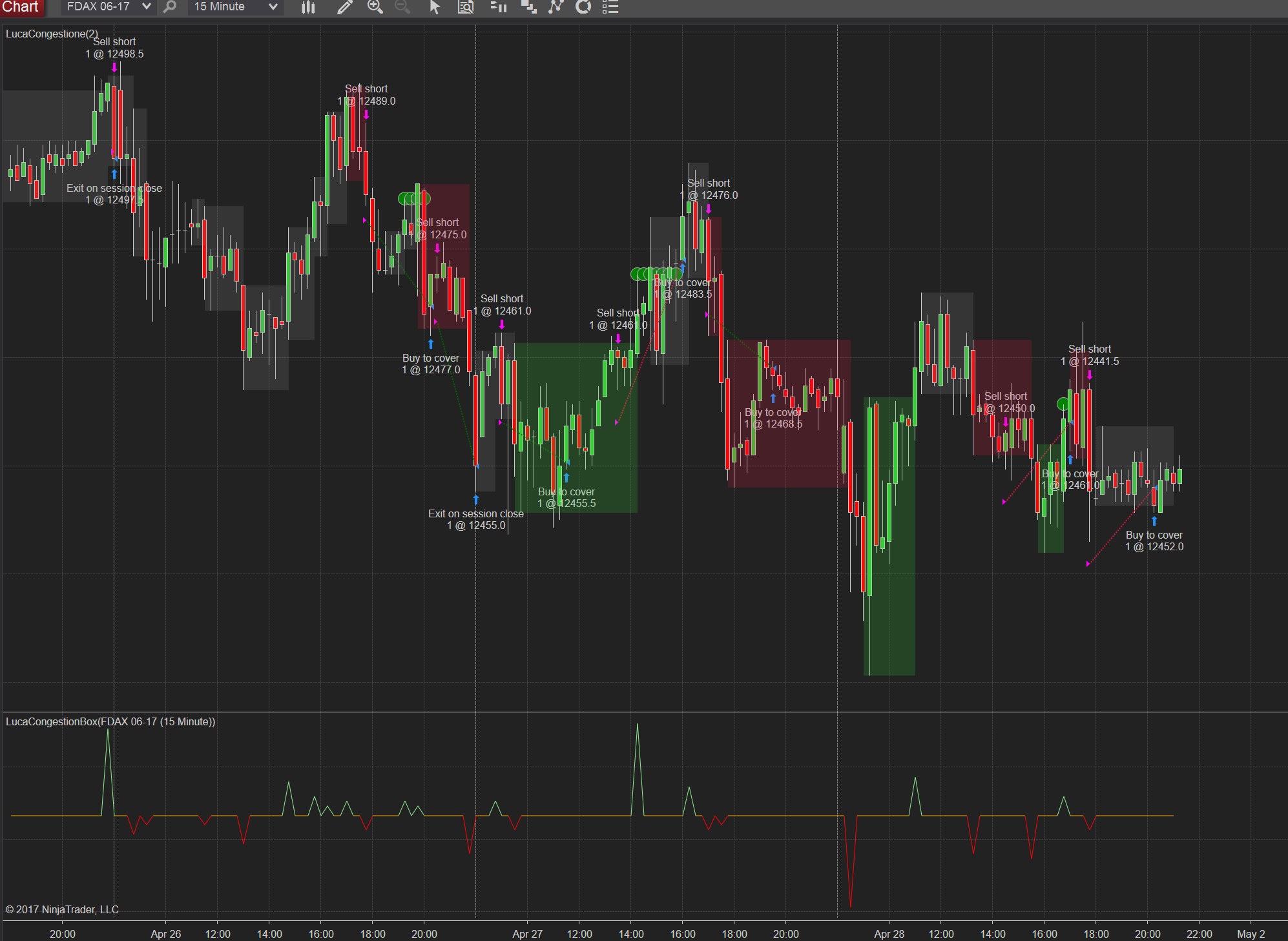Open the Data Box icon

tap(466, 7)
